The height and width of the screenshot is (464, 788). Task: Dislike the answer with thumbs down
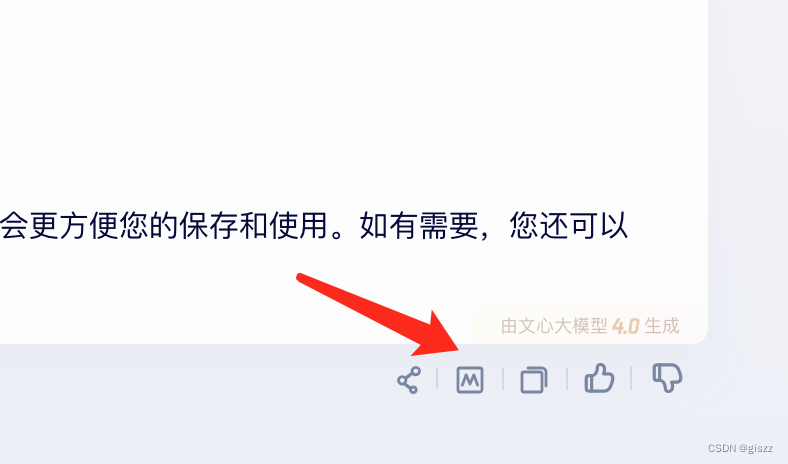pos(667,378)
